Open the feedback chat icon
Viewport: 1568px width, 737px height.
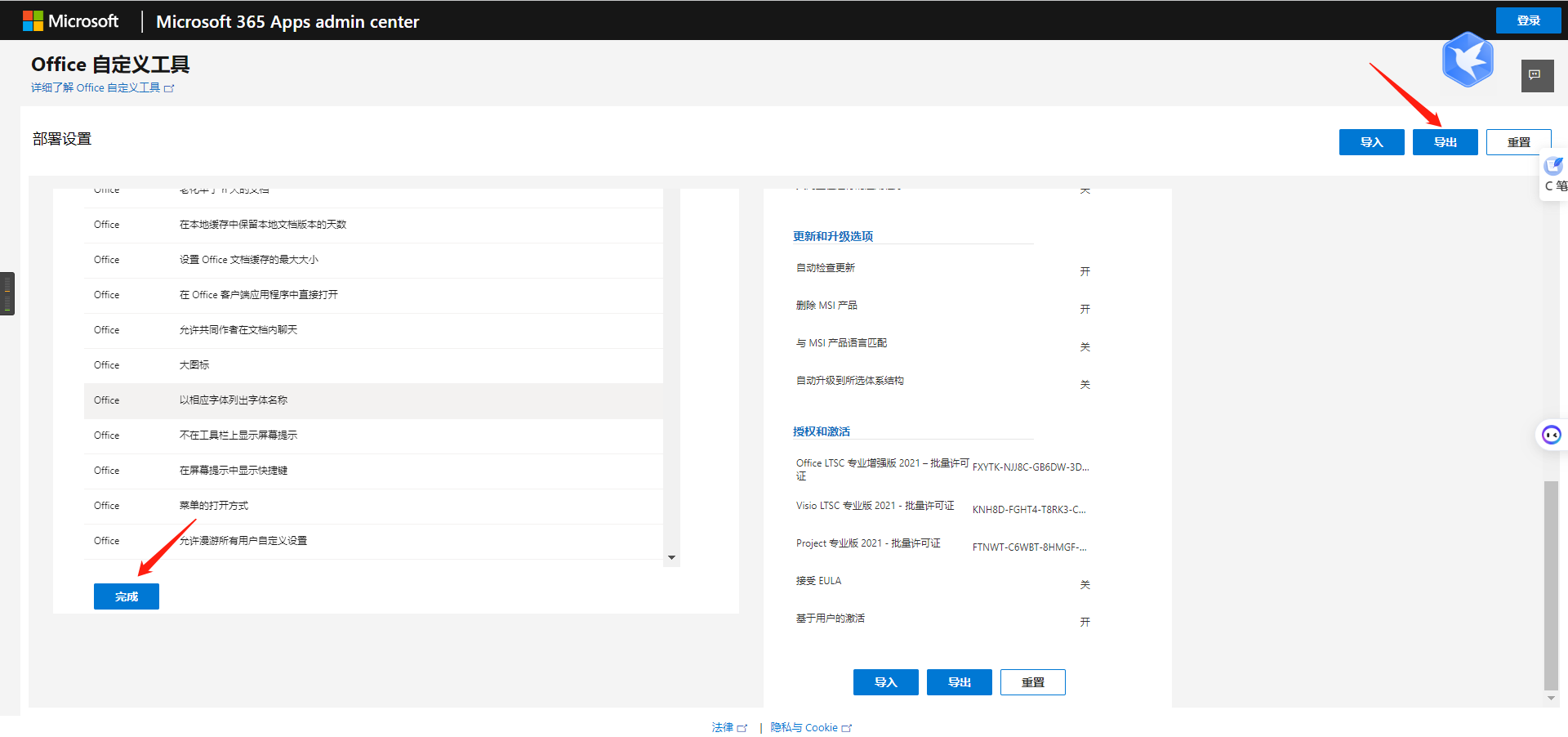(1536, 76)
